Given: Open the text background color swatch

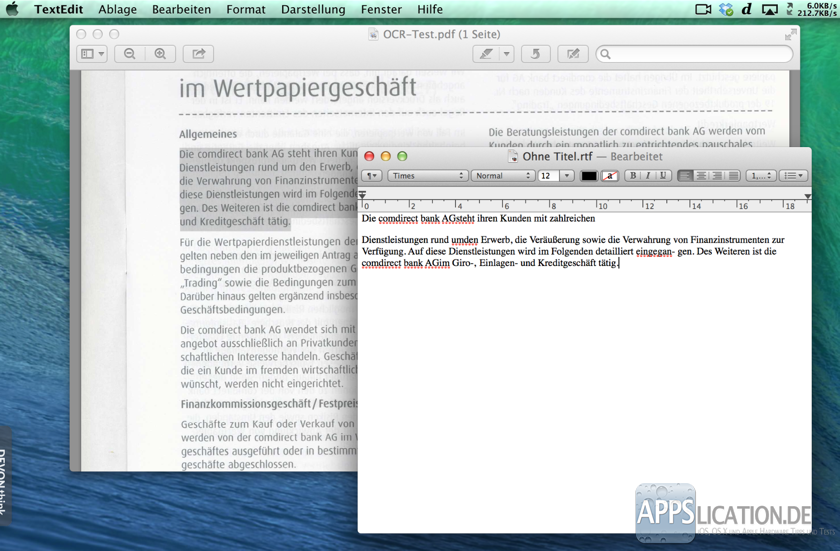Looking at the screenshot, I should coord(610,176).
